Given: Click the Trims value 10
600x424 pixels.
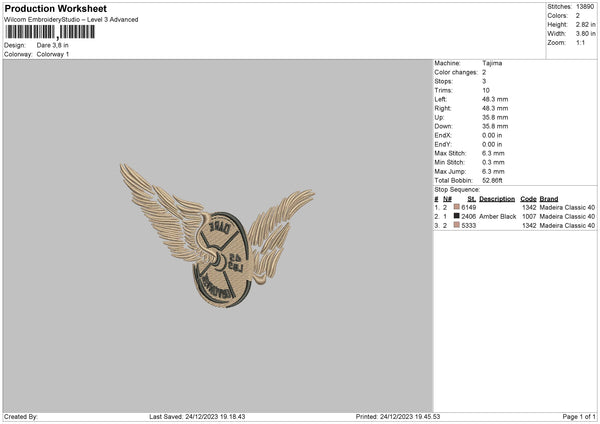Looking at the screenshot, I should click(x=486, y=90).
